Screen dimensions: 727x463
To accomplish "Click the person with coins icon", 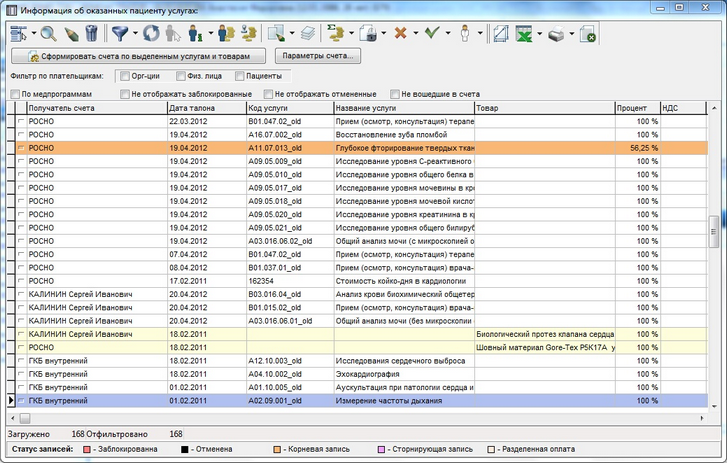I will pyautogui.click(x=226, y=33).
